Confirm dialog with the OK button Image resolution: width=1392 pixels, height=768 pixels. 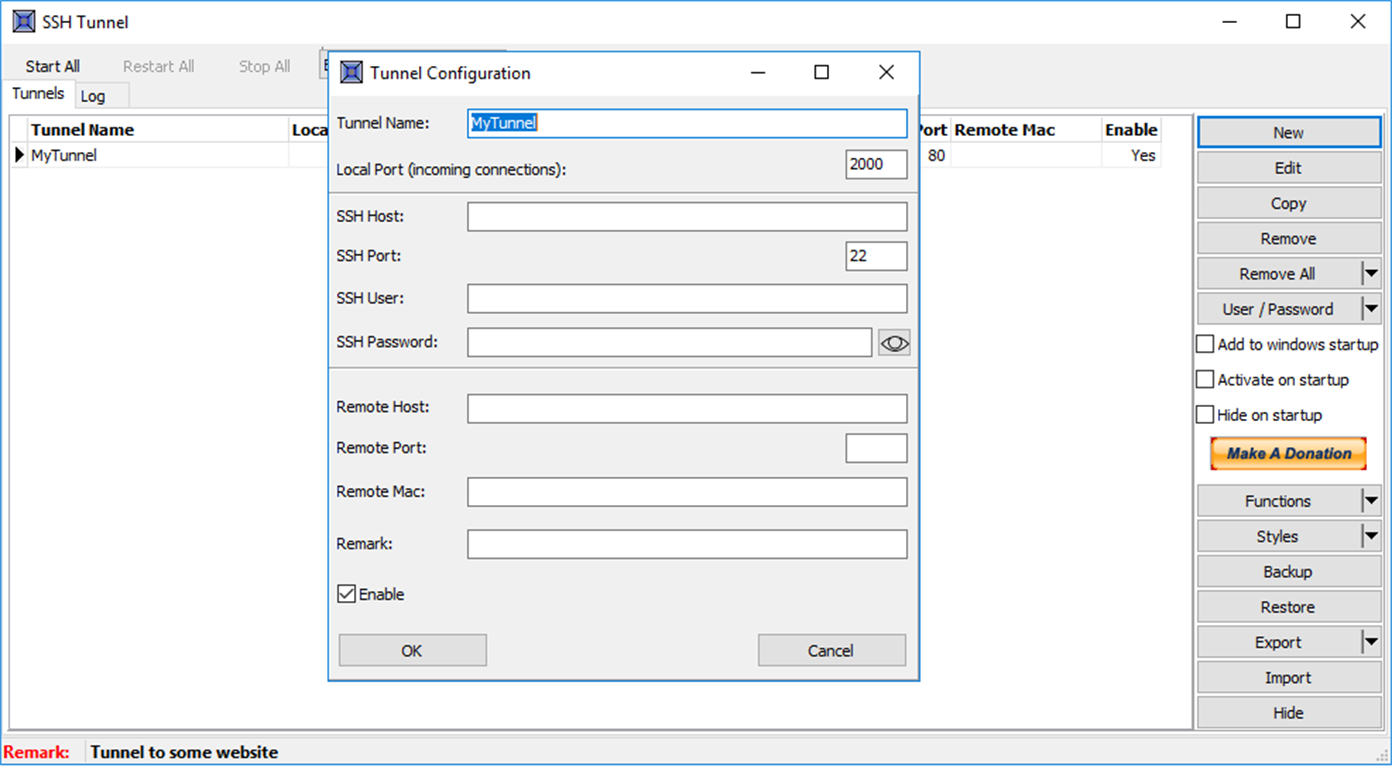[x=412, y=650]
